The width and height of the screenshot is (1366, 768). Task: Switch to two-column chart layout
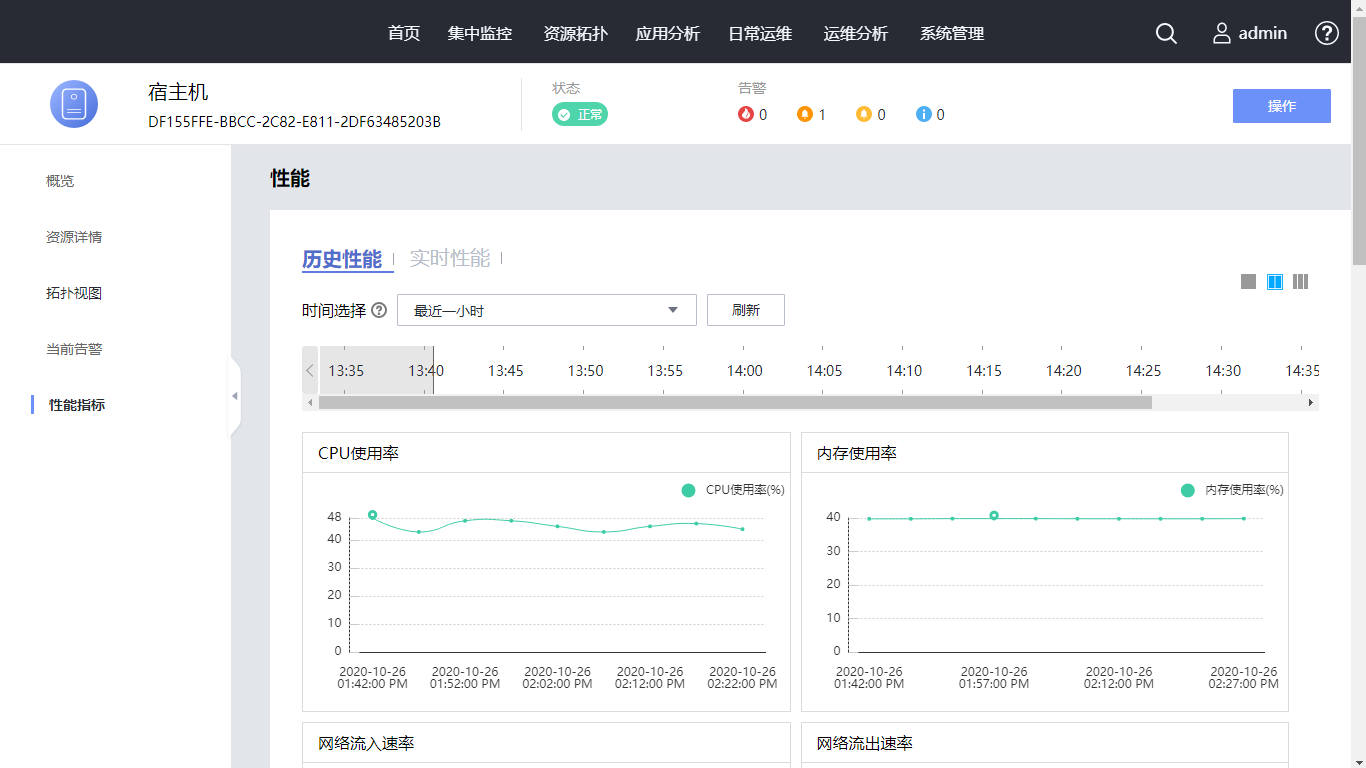coord(1275,282)
